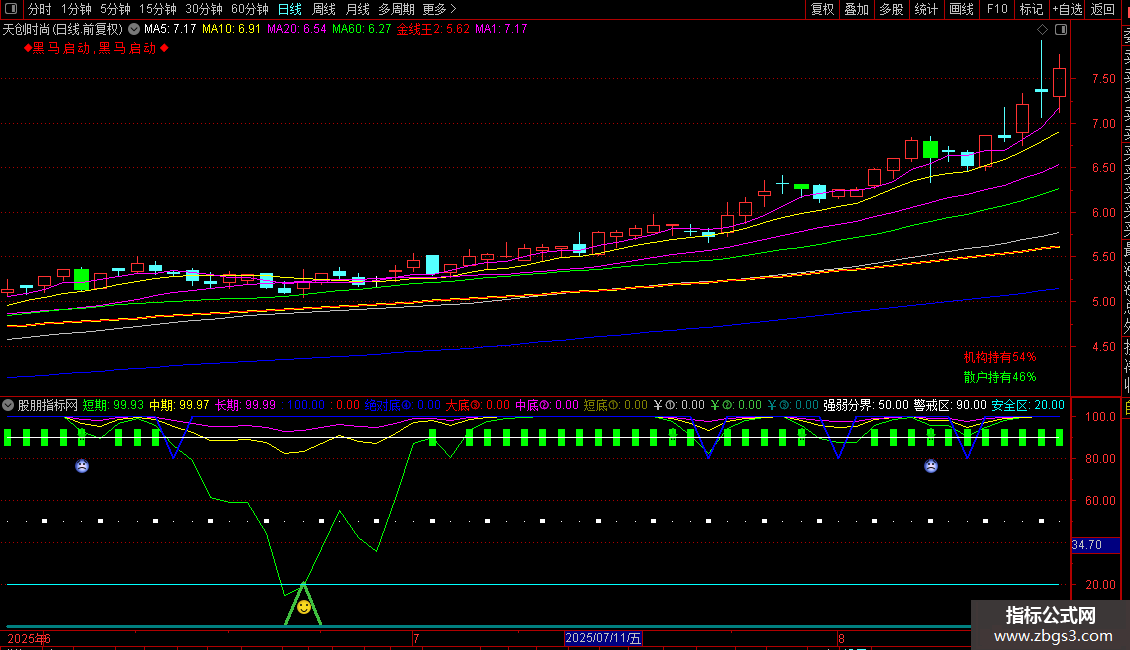Click the 复权 adjustment button
Screen dimensions: 1130x650
822,9
